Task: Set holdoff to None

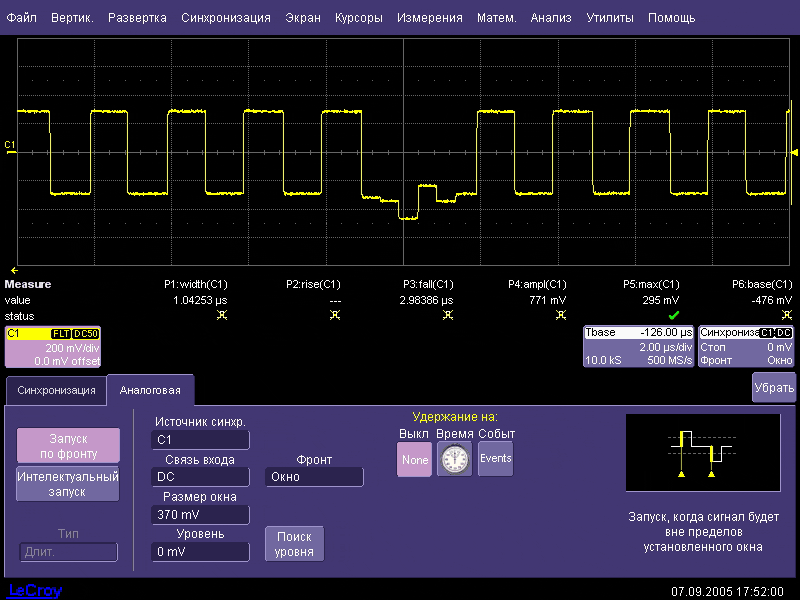Action: pos(414,459)
